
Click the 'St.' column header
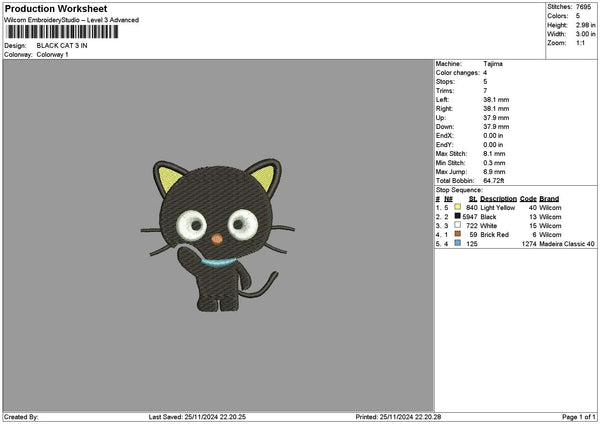473,199
